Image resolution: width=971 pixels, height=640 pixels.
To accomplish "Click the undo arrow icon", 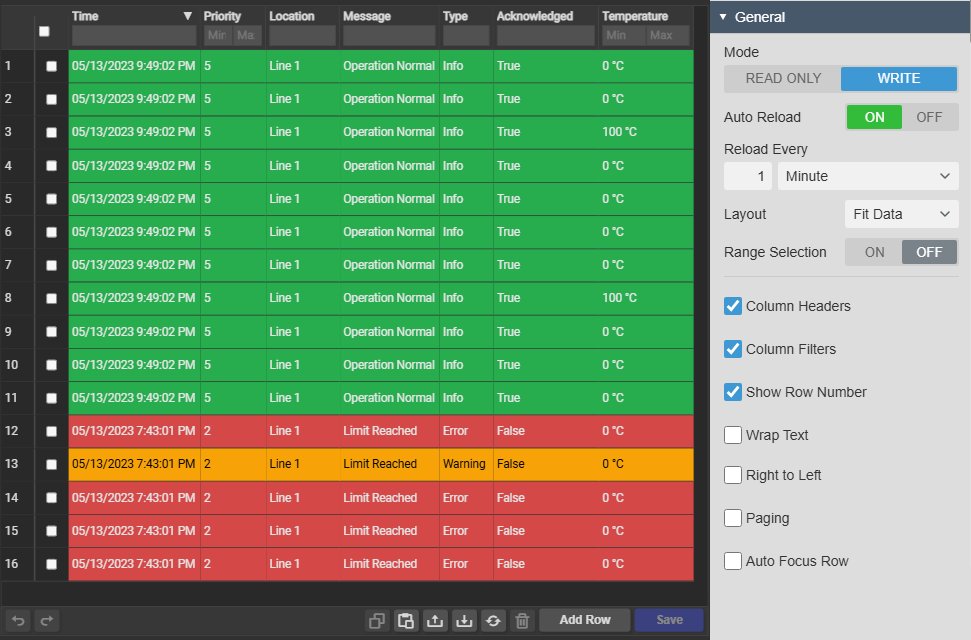I will point(19,620).
